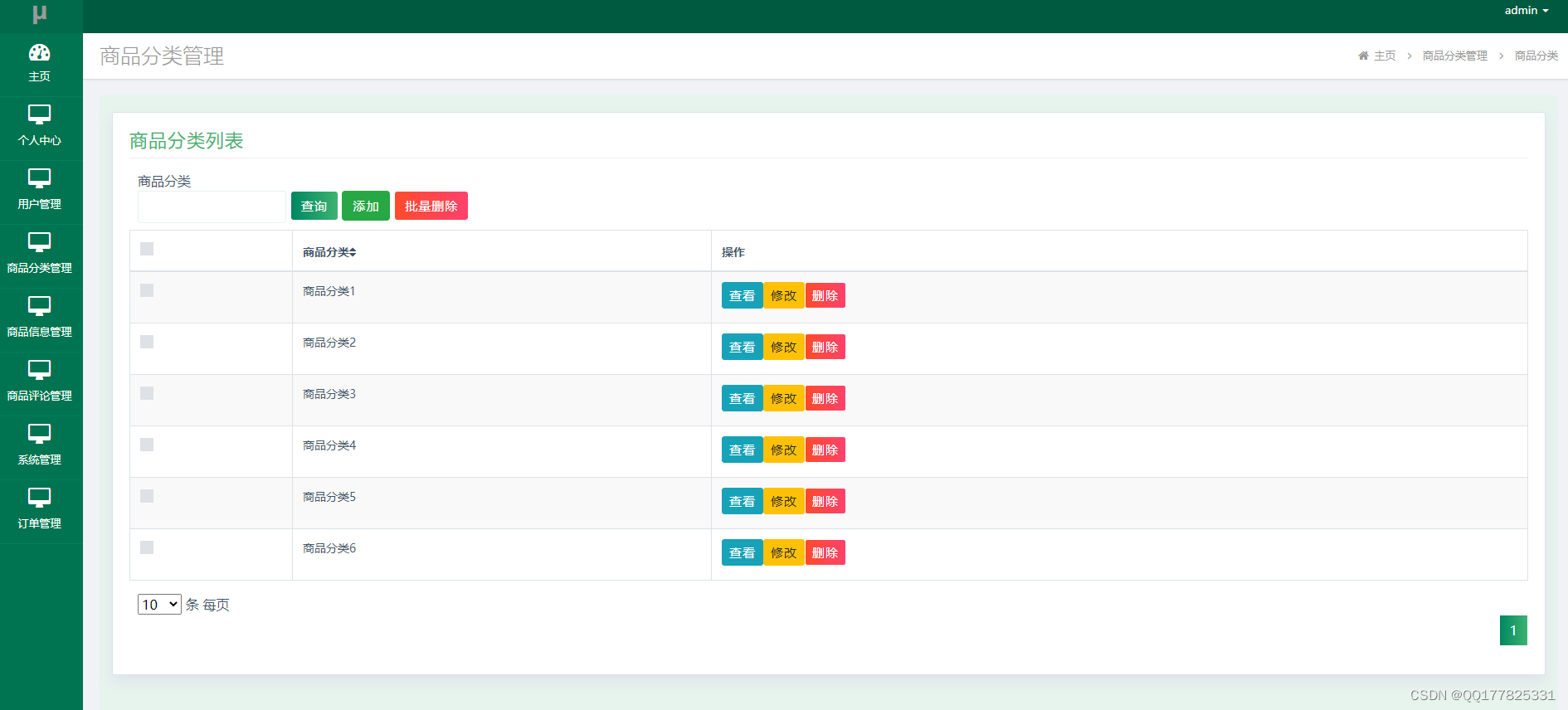Check the checkbox for 商品分类5 row
The image size is (1568, 710).
pos(147,496)
